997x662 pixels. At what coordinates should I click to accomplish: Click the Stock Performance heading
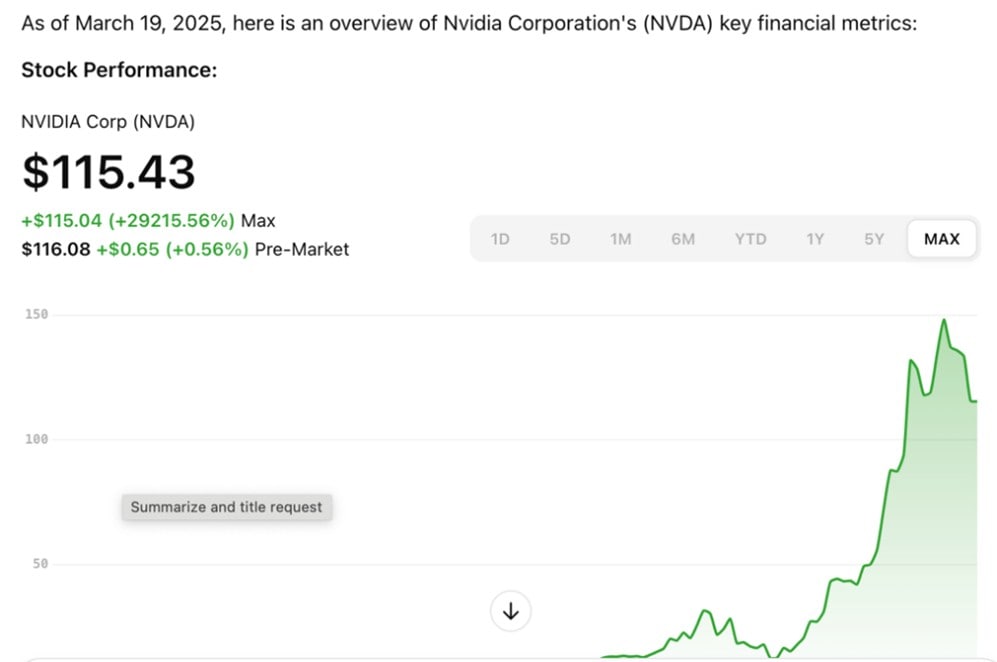[x=119, y=70]
